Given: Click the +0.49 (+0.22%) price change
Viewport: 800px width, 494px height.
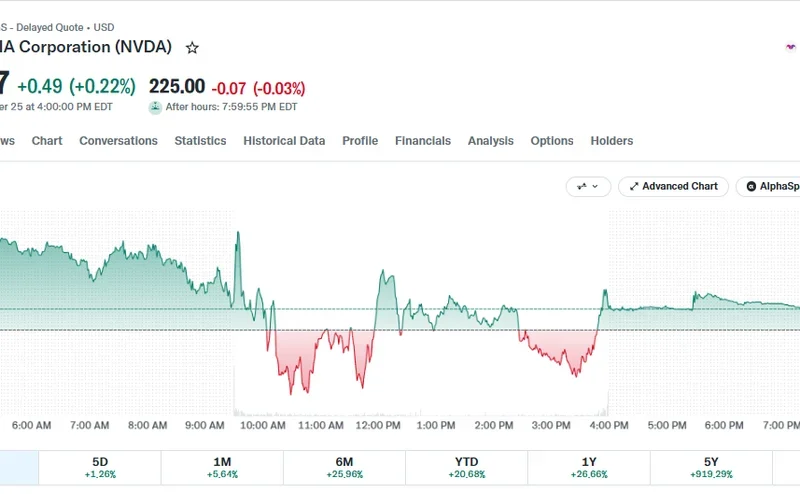Looking at the screenshot, I should click(x=77, y=86).
